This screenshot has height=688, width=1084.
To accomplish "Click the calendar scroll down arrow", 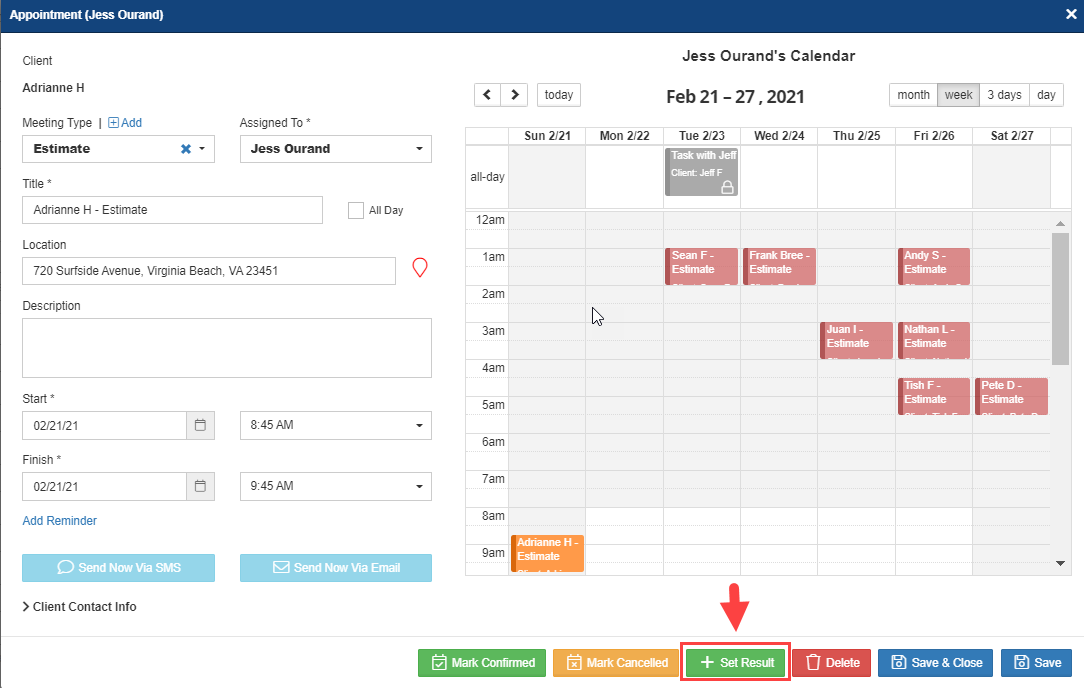I will [x=1060, y=564].
